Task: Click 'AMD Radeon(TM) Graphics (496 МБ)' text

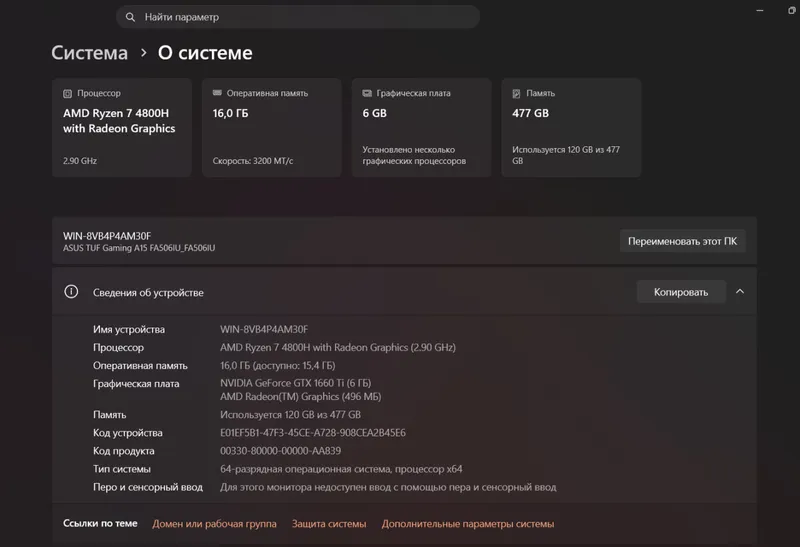Action: (x=301, y=396)
